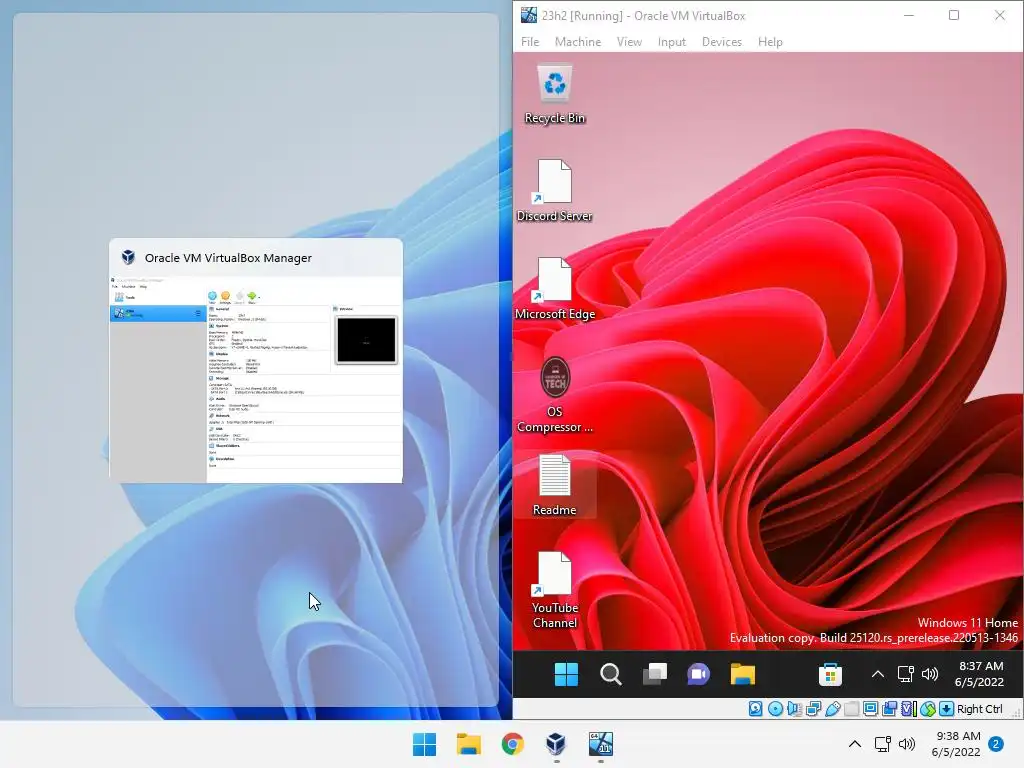1024x768 pixels.
Task: Open the Input menu
Action: [x=671, y=42]
